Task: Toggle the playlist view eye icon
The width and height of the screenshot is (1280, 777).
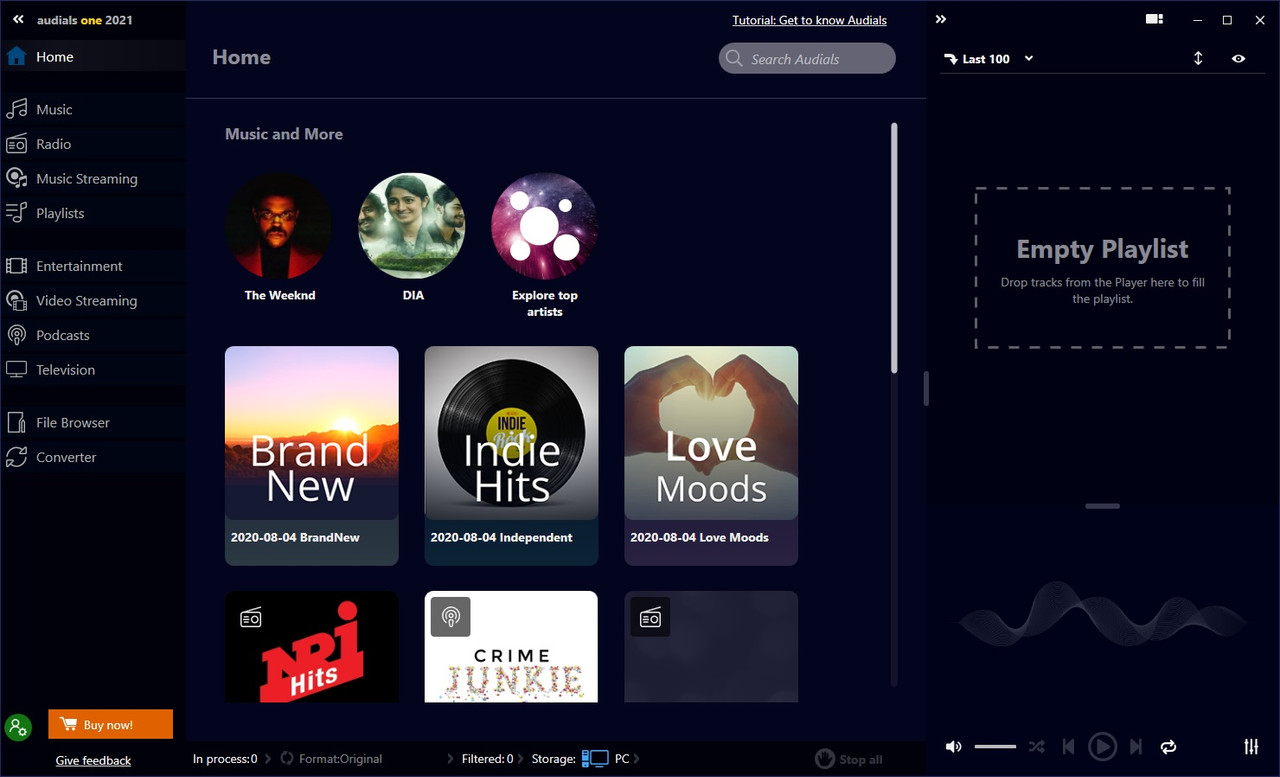Action: click(1239, 59)
